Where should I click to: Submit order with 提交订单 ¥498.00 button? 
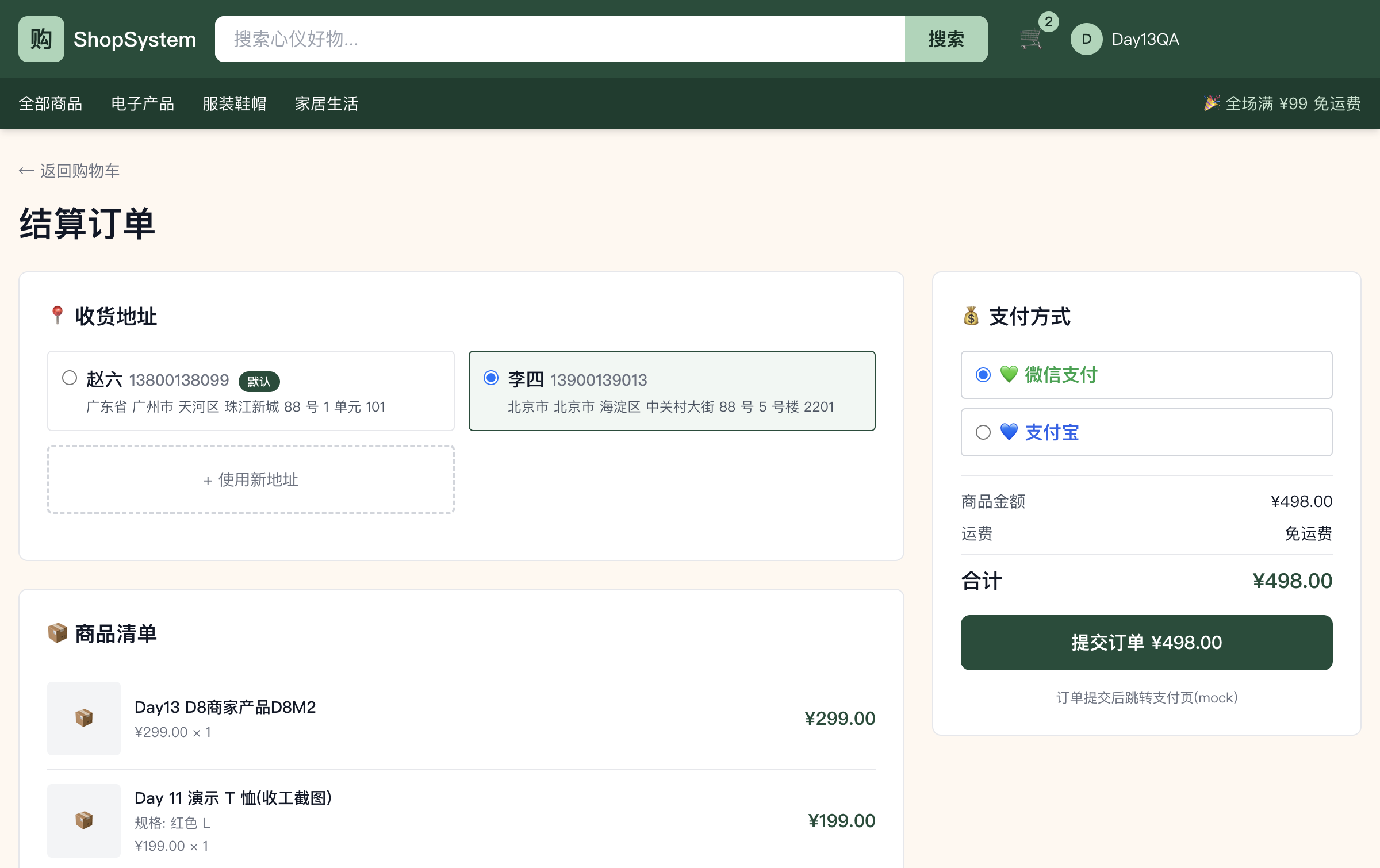(x=1147, y=643)
